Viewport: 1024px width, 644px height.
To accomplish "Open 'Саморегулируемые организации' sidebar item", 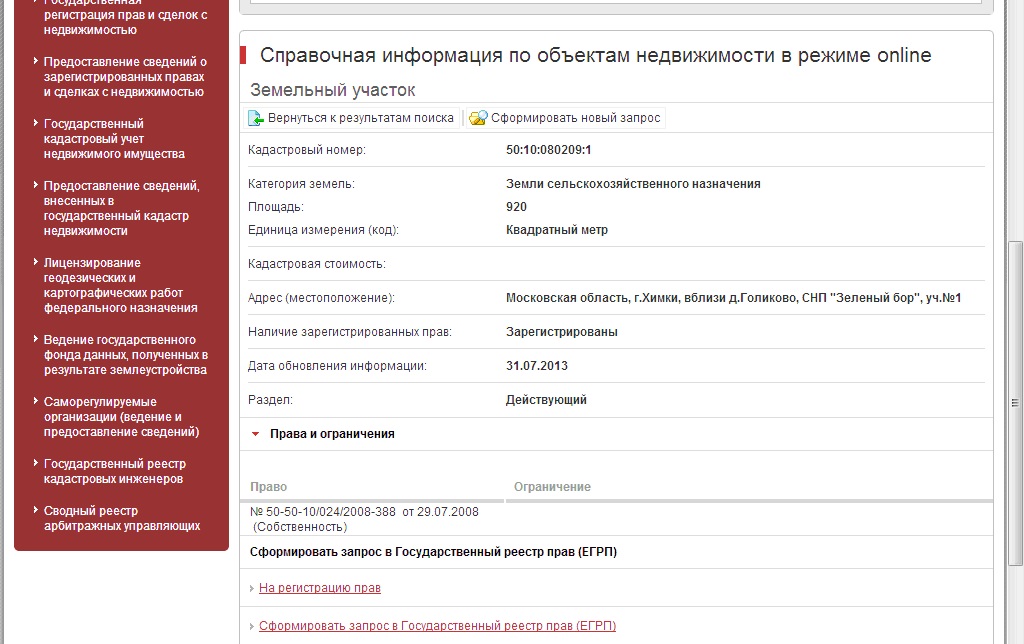I will coord(121,417).
